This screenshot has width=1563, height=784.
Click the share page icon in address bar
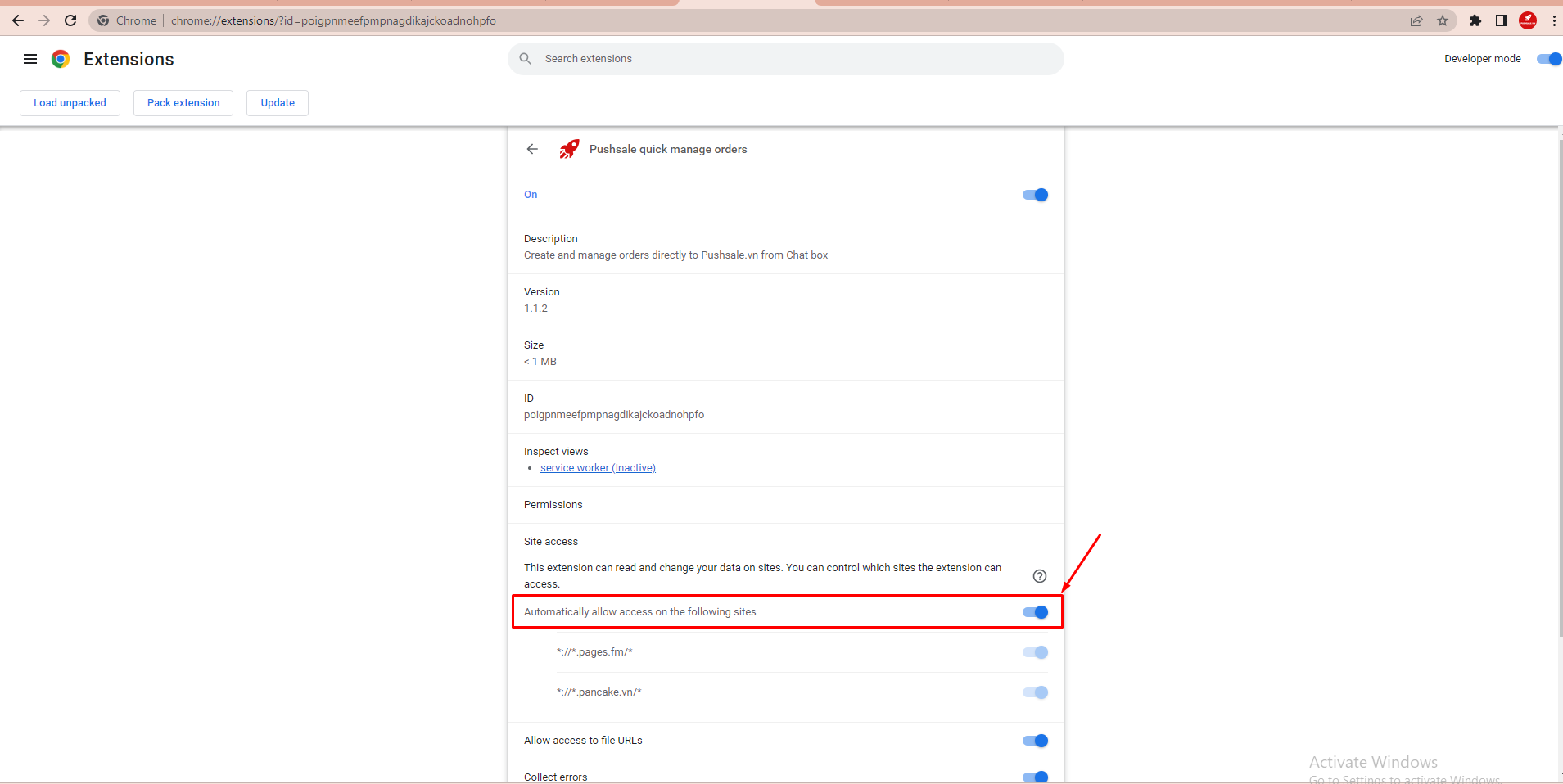tap(1416, 20)
